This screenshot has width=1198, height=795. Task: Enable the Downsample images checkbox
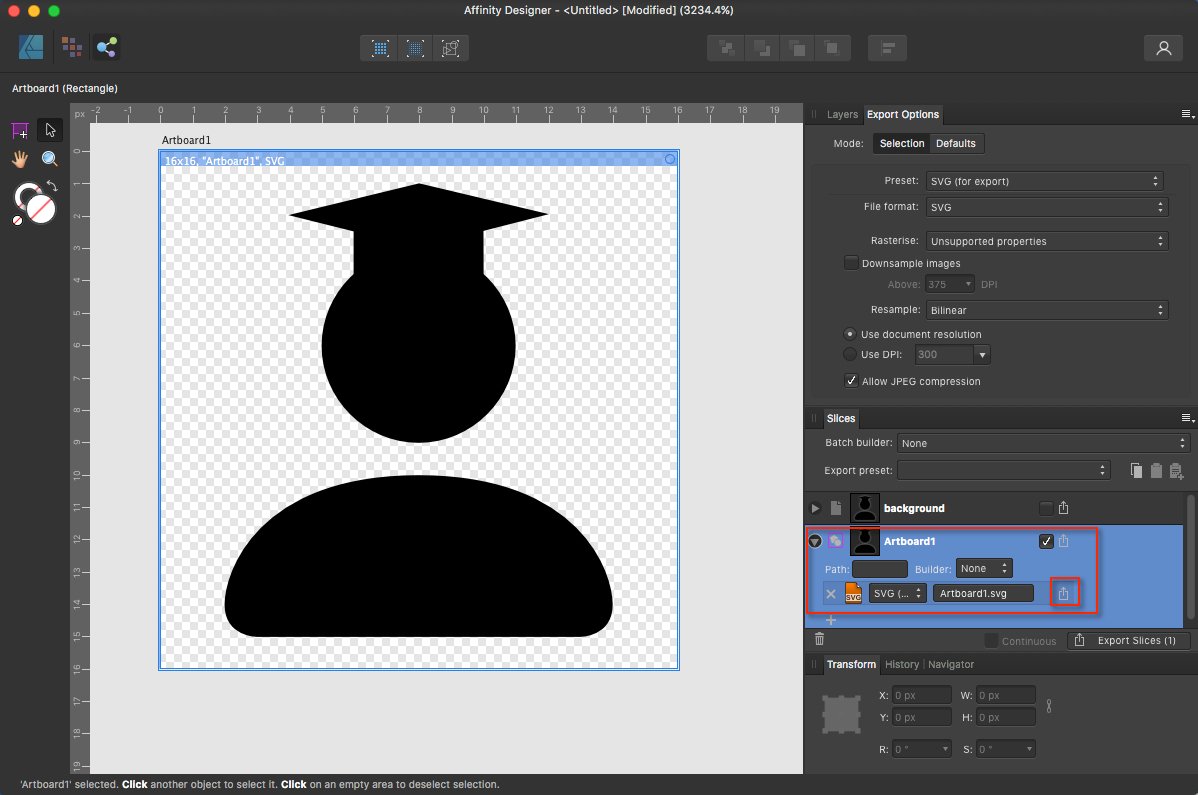pyautogui.click(x=852, y=263)
